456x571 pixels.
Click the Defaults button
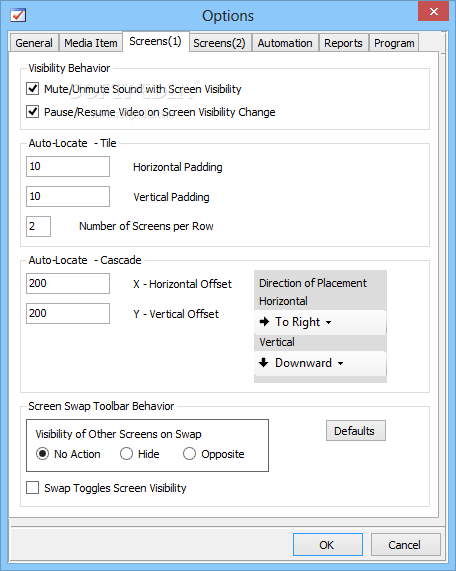[x=355, y=431]
